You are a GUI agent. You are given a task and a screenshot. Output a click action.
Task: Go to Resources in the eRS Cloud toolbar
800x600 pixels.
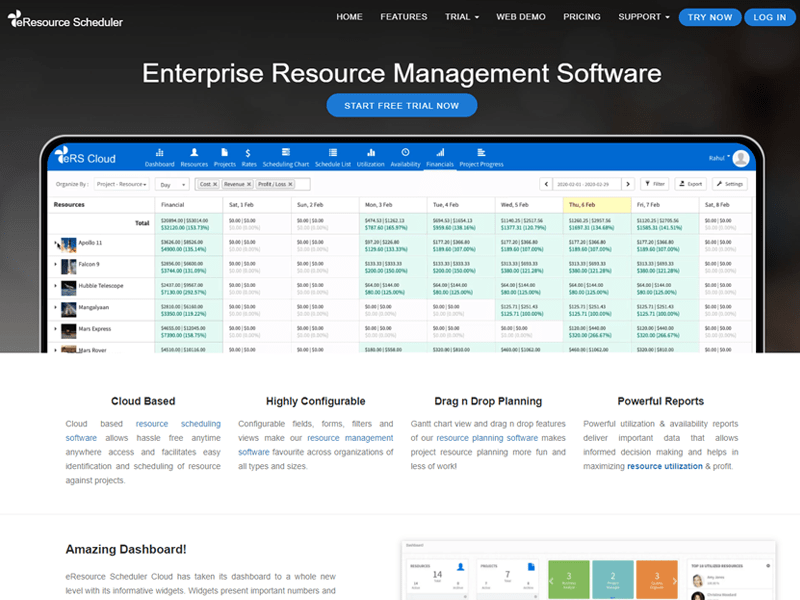194,158
